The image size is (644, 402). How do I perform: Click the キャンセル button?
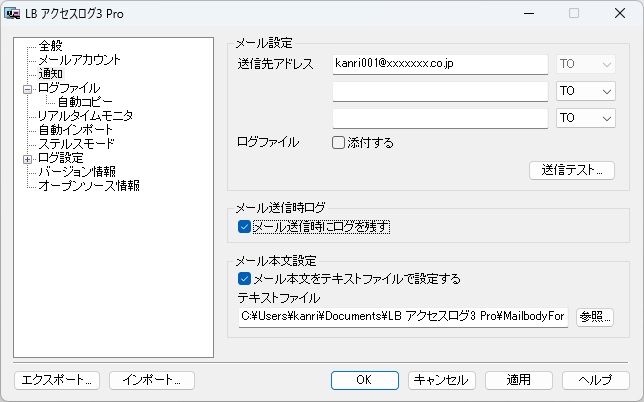442,380
